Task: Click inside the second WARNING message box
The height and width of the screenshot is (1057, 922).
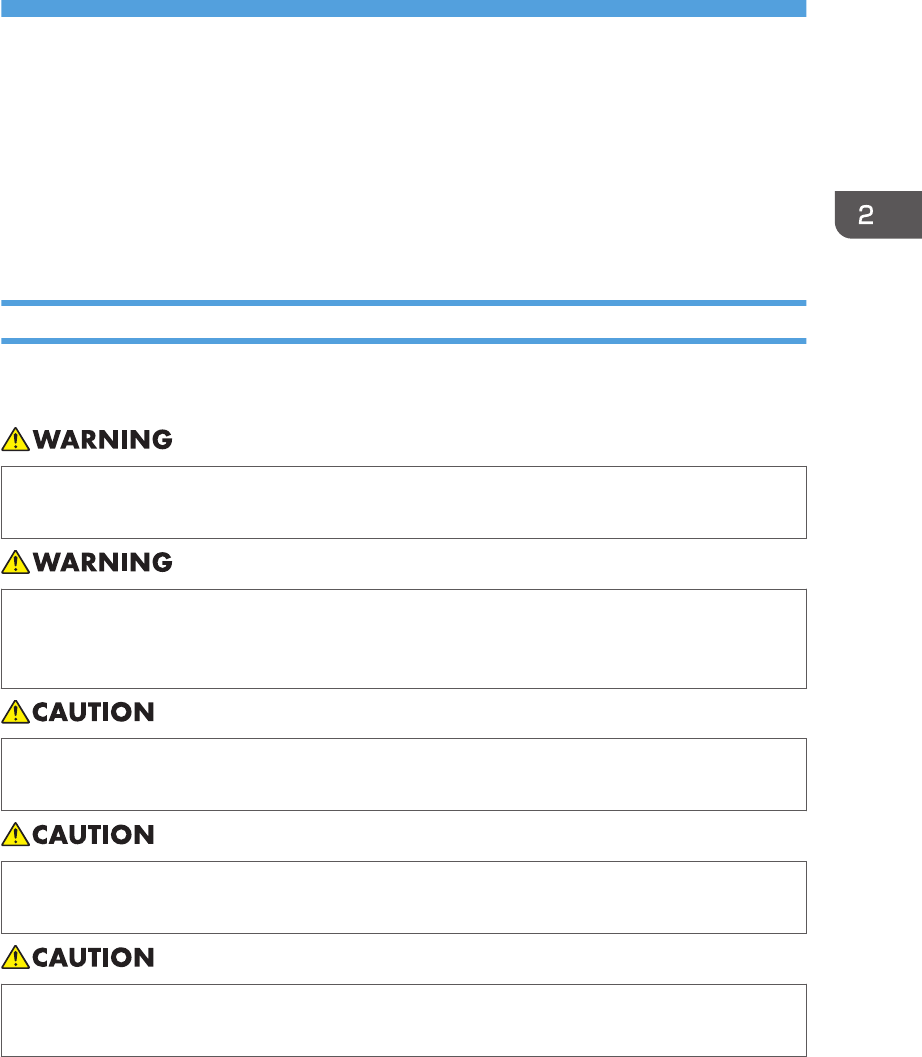Action: (x=403, y=638)
